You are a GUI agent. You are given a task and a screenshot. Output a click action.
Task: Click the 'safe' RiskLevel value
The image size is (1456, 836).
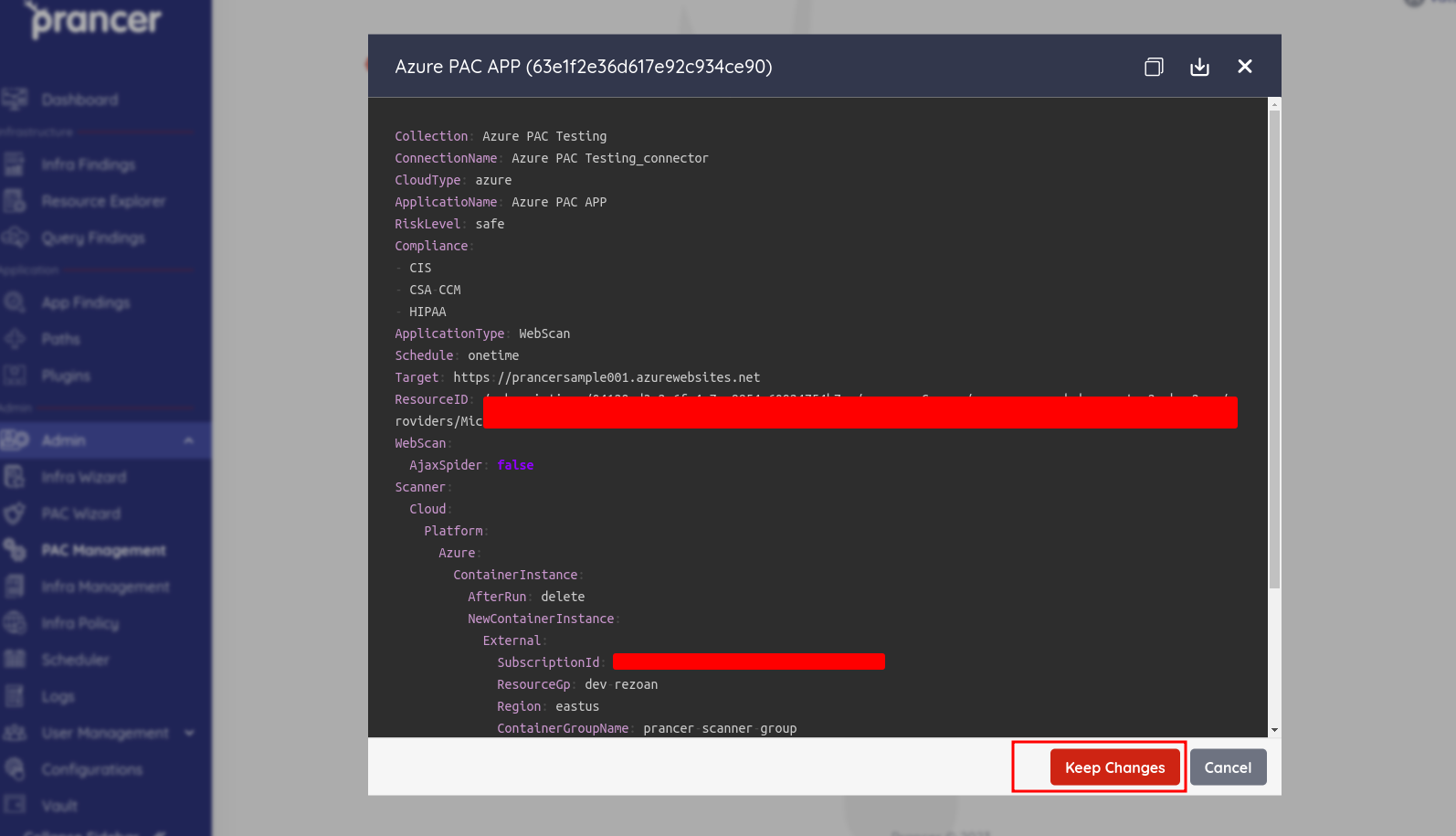490,224
